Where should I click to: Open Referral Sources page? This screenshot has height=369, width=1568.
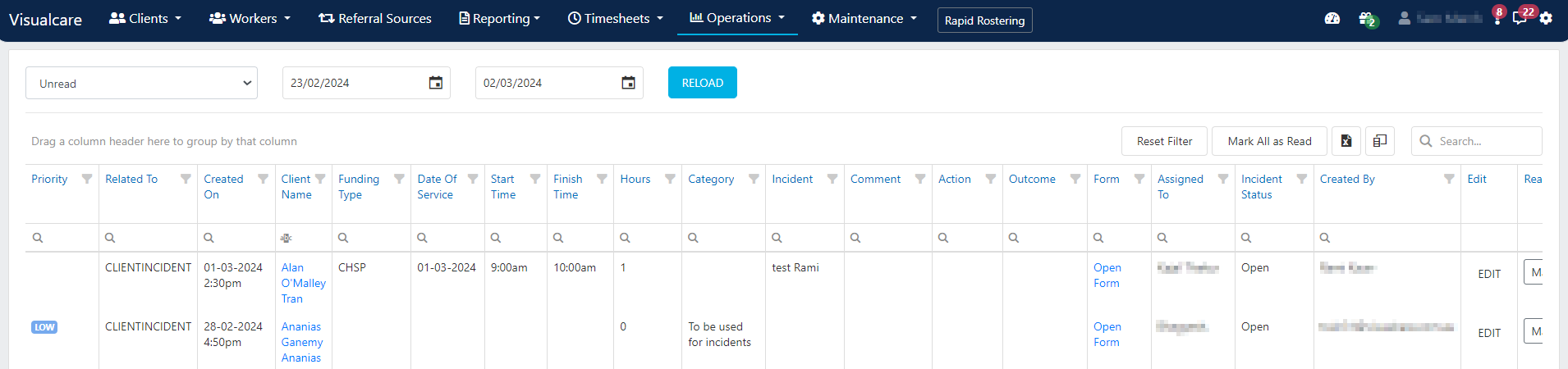(x=375, y=18)
